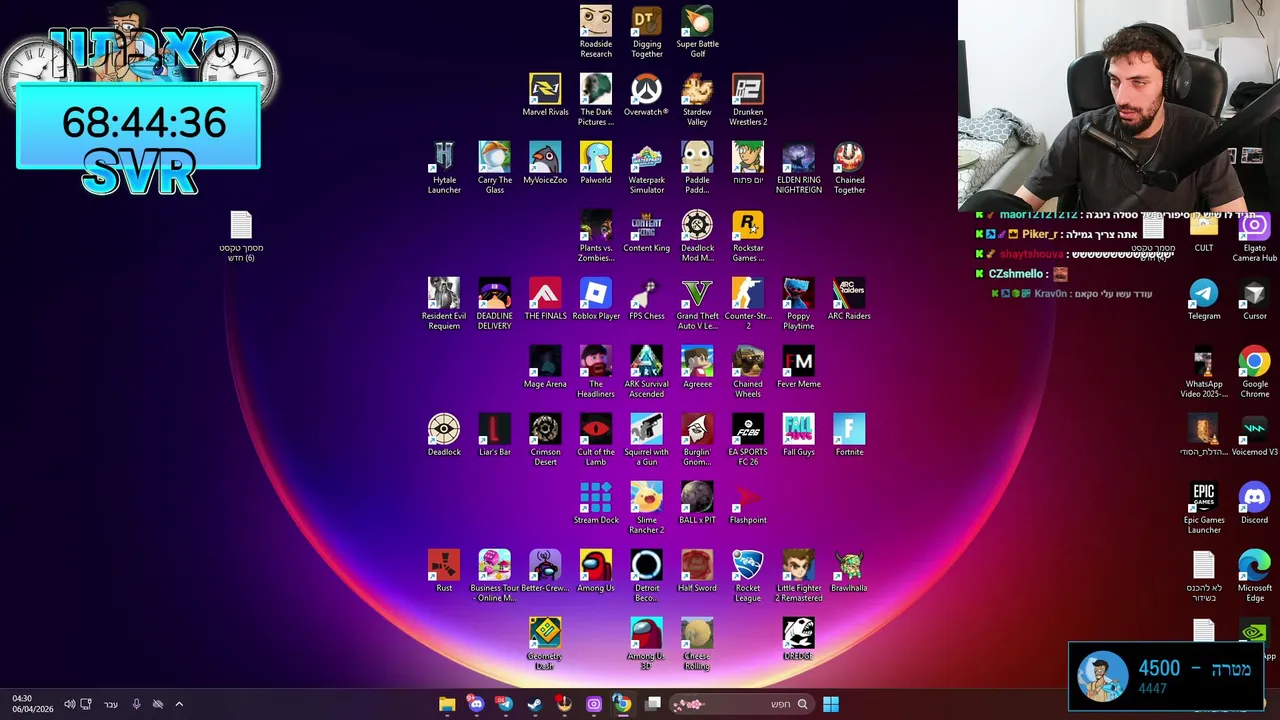Viewport: 1280px width, 720px height.
Task: Select the Chained Wheels shortcut
Action: pos(748,371)
